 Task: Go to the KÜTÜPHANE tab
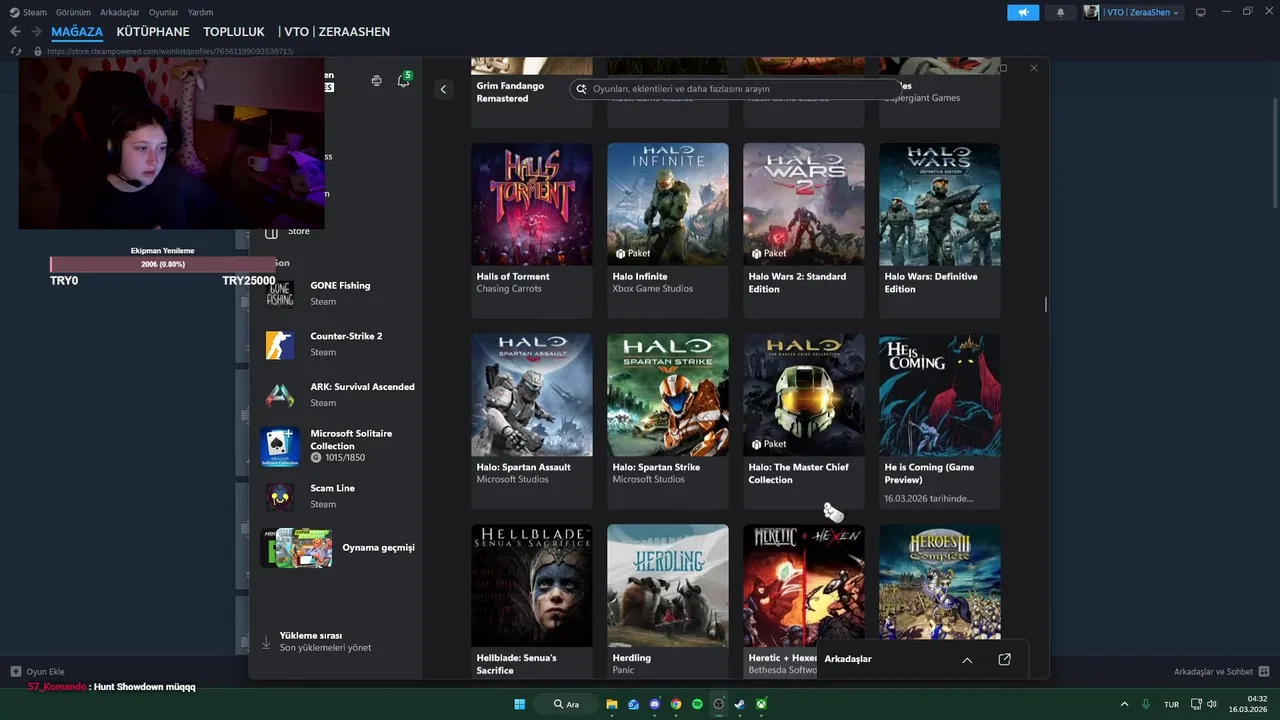click(153, 32)
